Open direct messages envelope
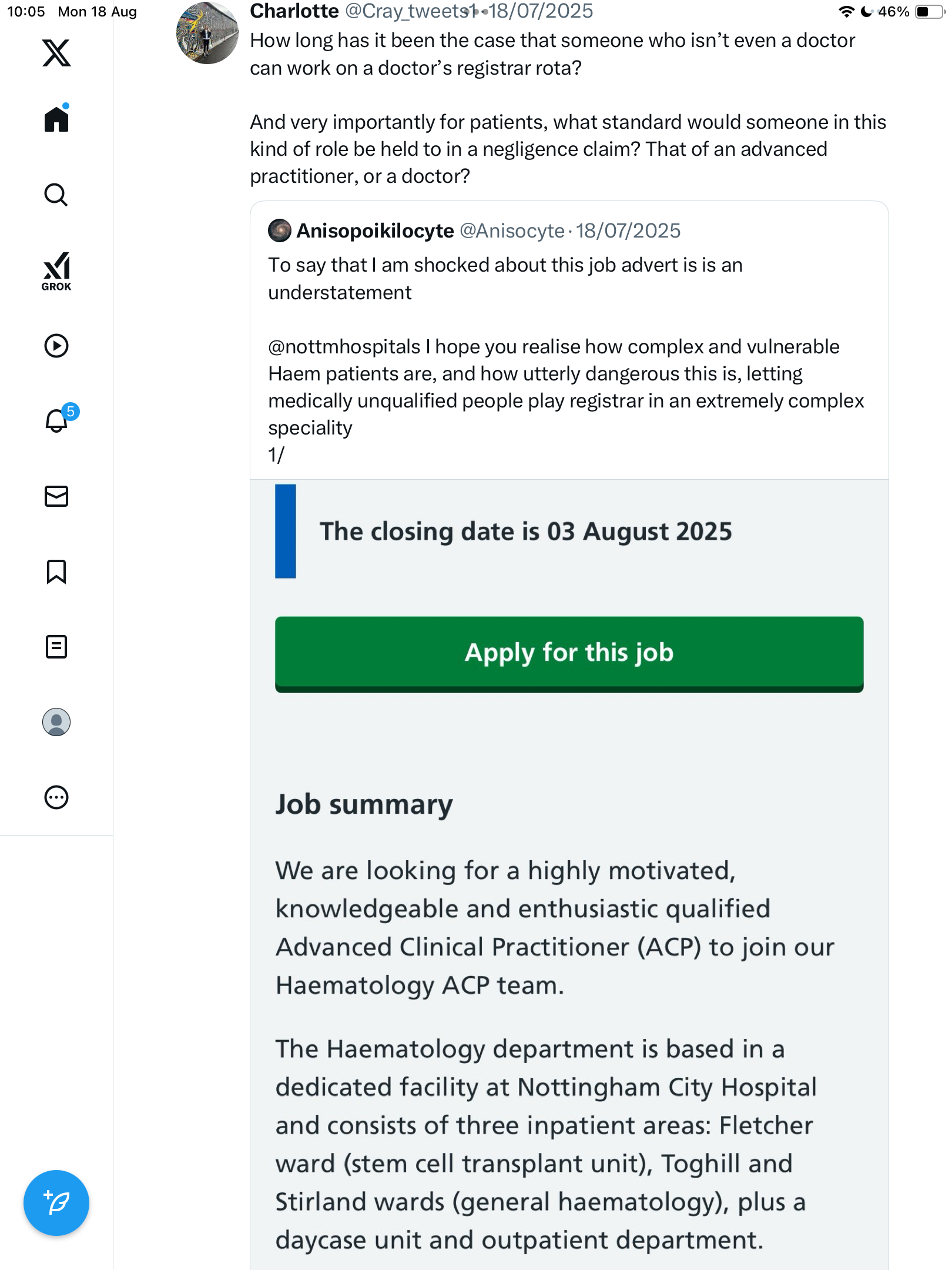This screenshot has height=1270, width=952. [56, 496]
